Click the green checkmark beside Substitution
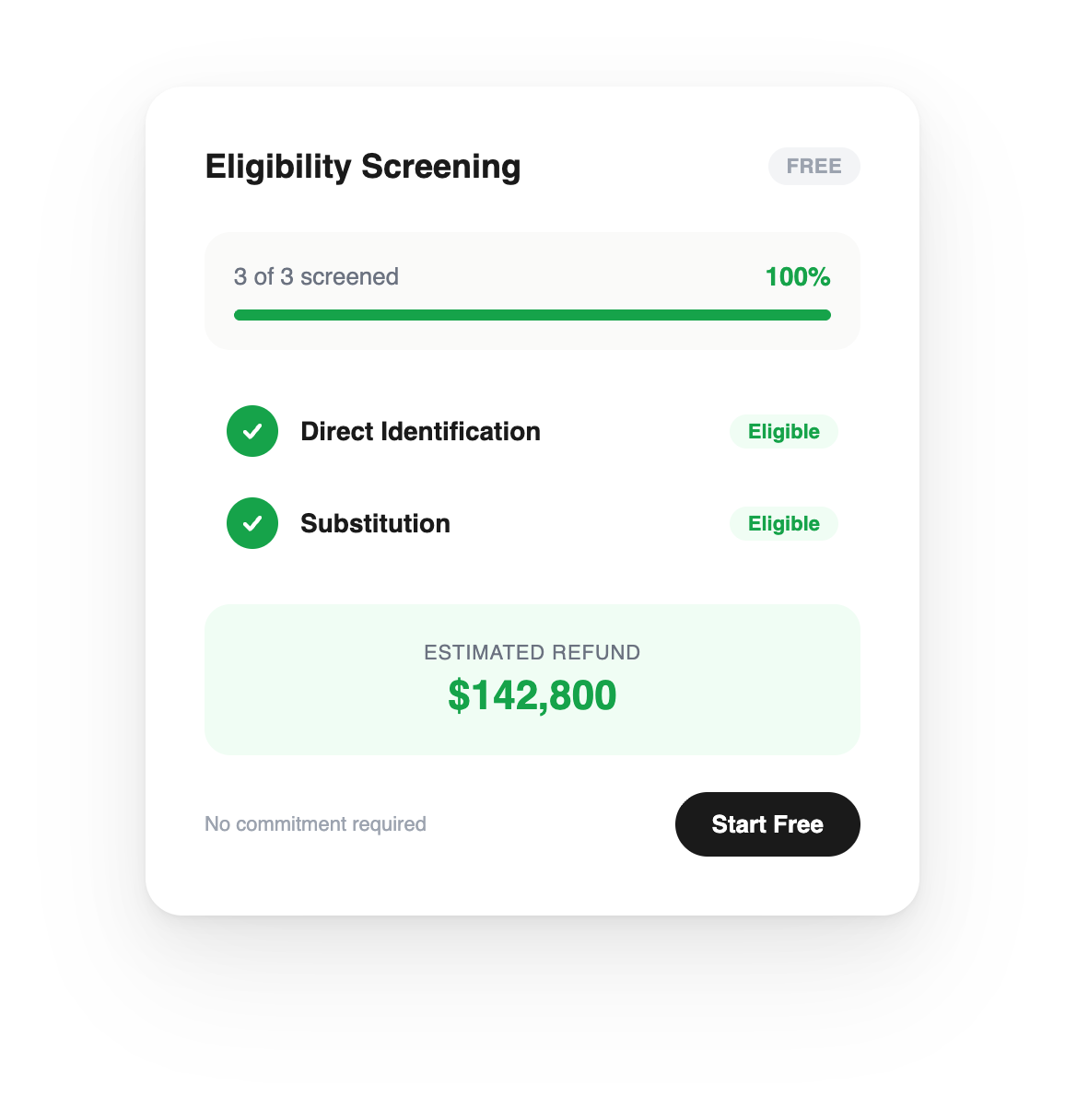This screenshot has width=1065, height=1120. 252,523
